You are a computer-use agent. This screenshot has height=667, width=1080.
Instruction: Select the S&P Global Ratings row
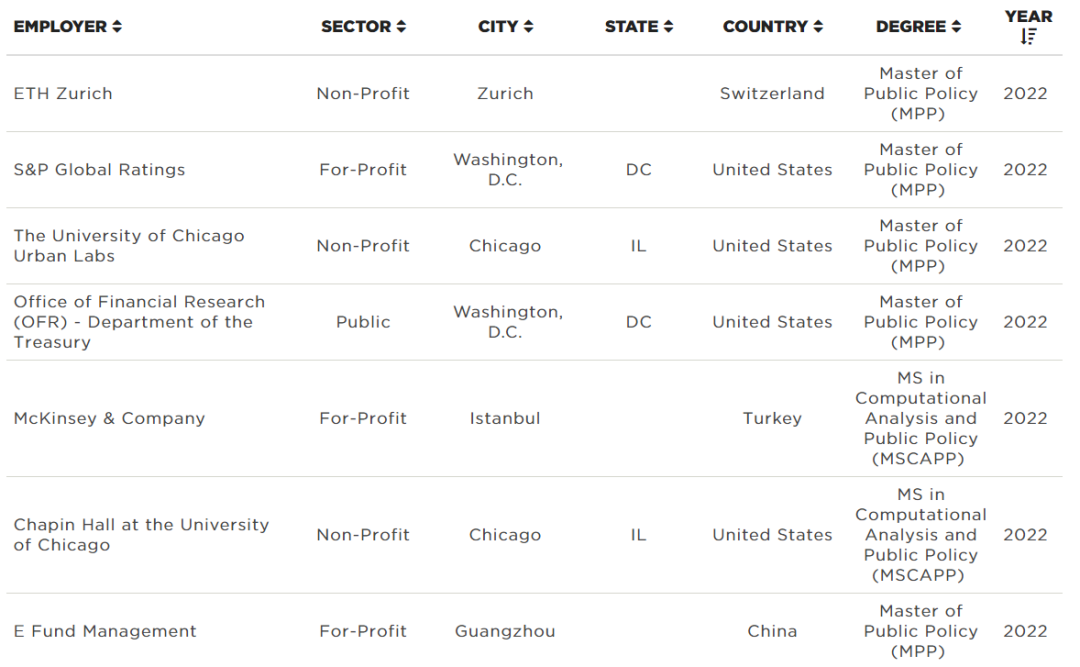(534, 170)
